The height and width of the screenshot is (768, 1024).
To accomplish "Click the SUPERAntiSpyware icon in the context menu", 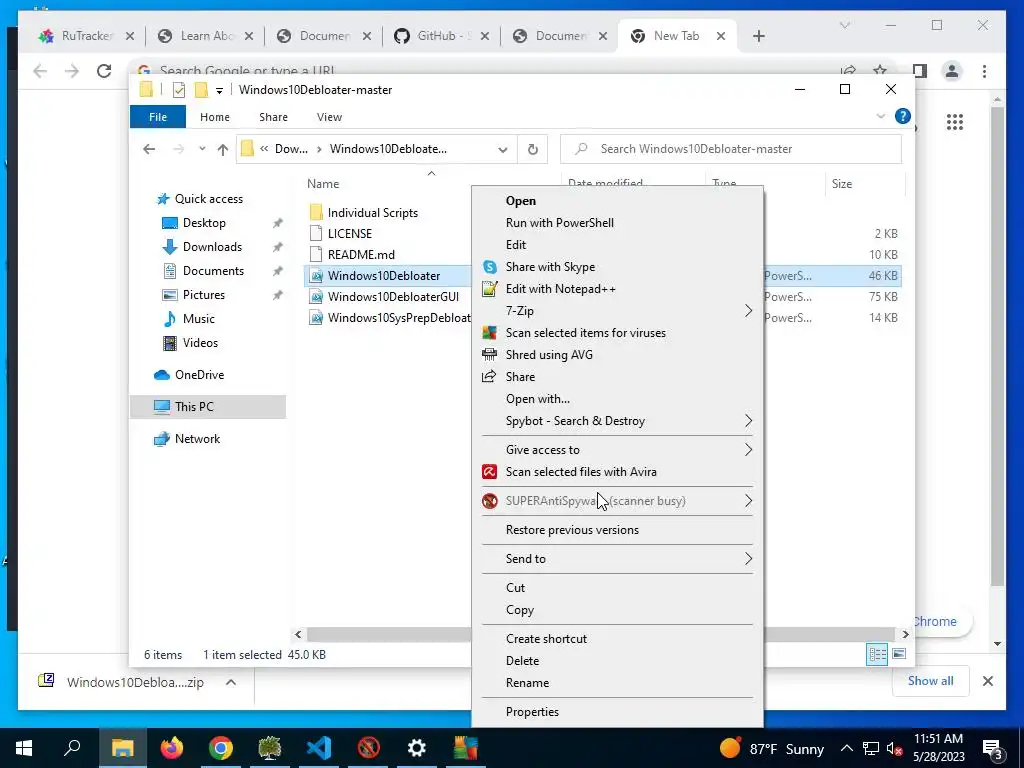I will [489, 501].
